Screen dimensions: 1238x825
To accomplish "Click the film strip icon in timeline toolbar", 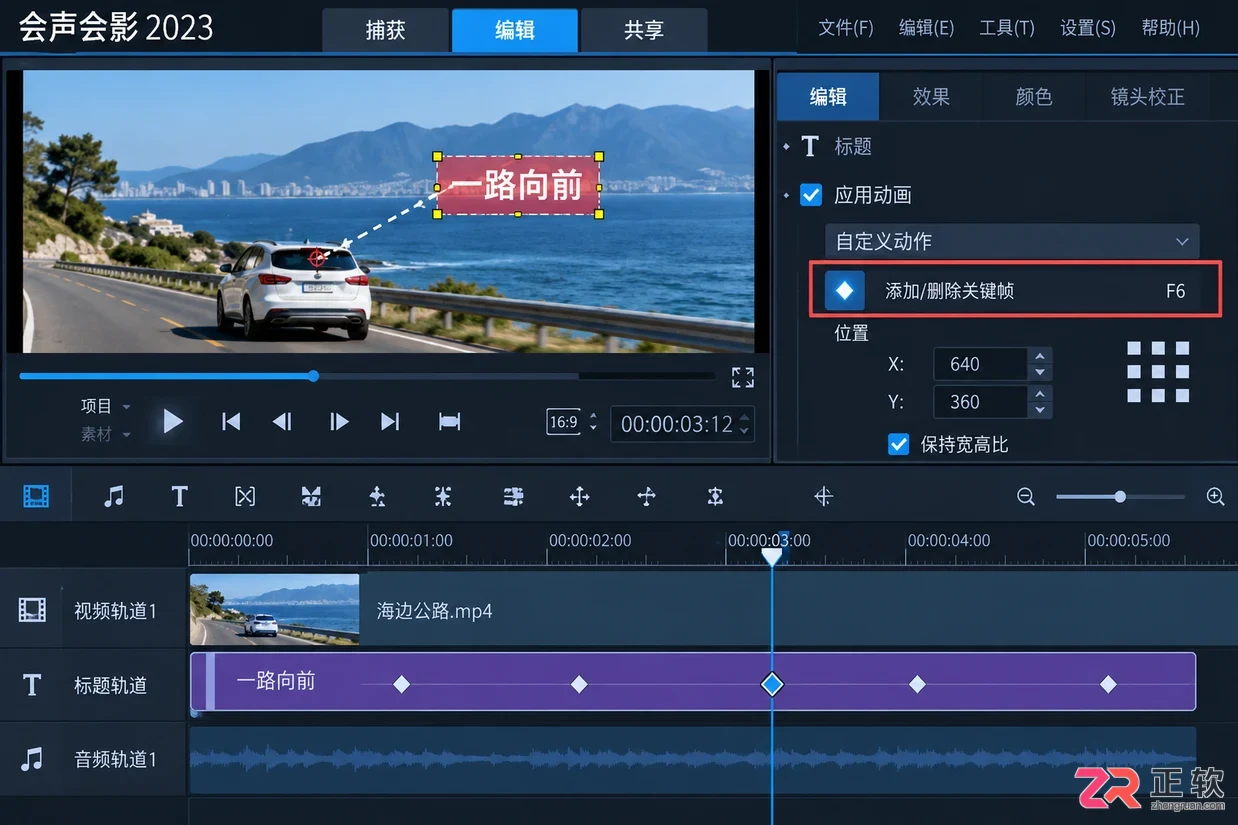I will (x=36, y=496).
